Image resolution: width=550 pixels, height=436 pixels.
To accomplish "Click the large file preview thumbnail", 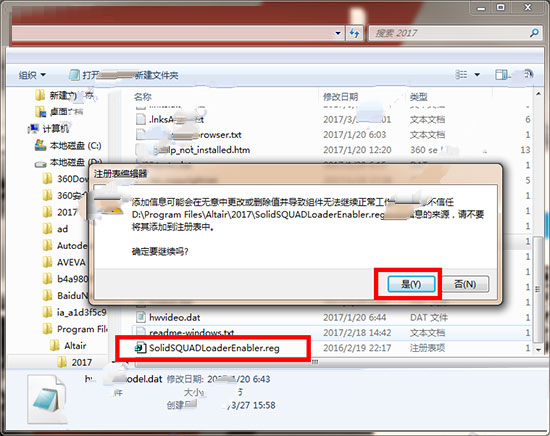I will pyautogui.click(x=47, y=399).
